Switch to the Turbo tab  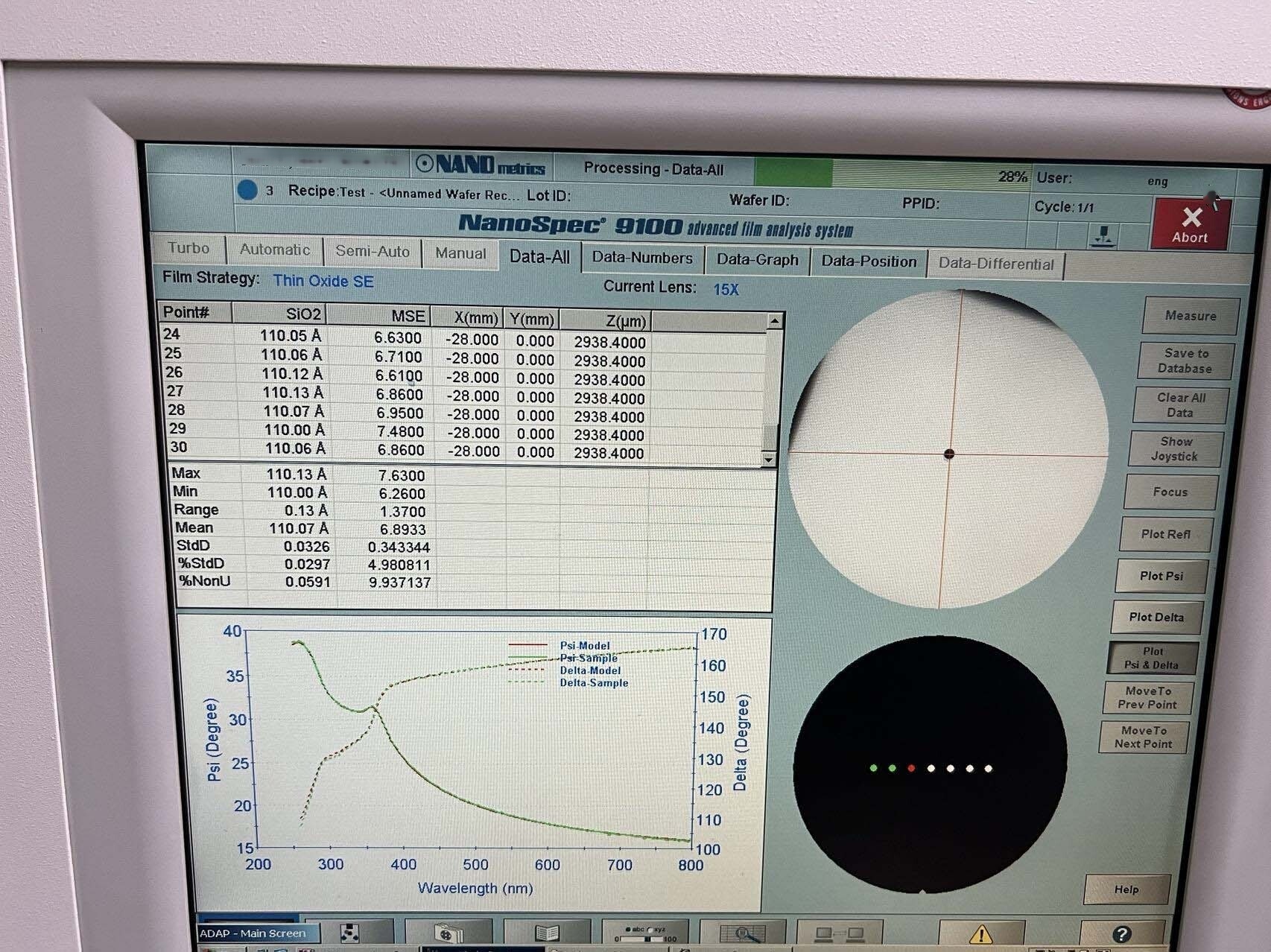pyautogui.click(x=188, y=248)
